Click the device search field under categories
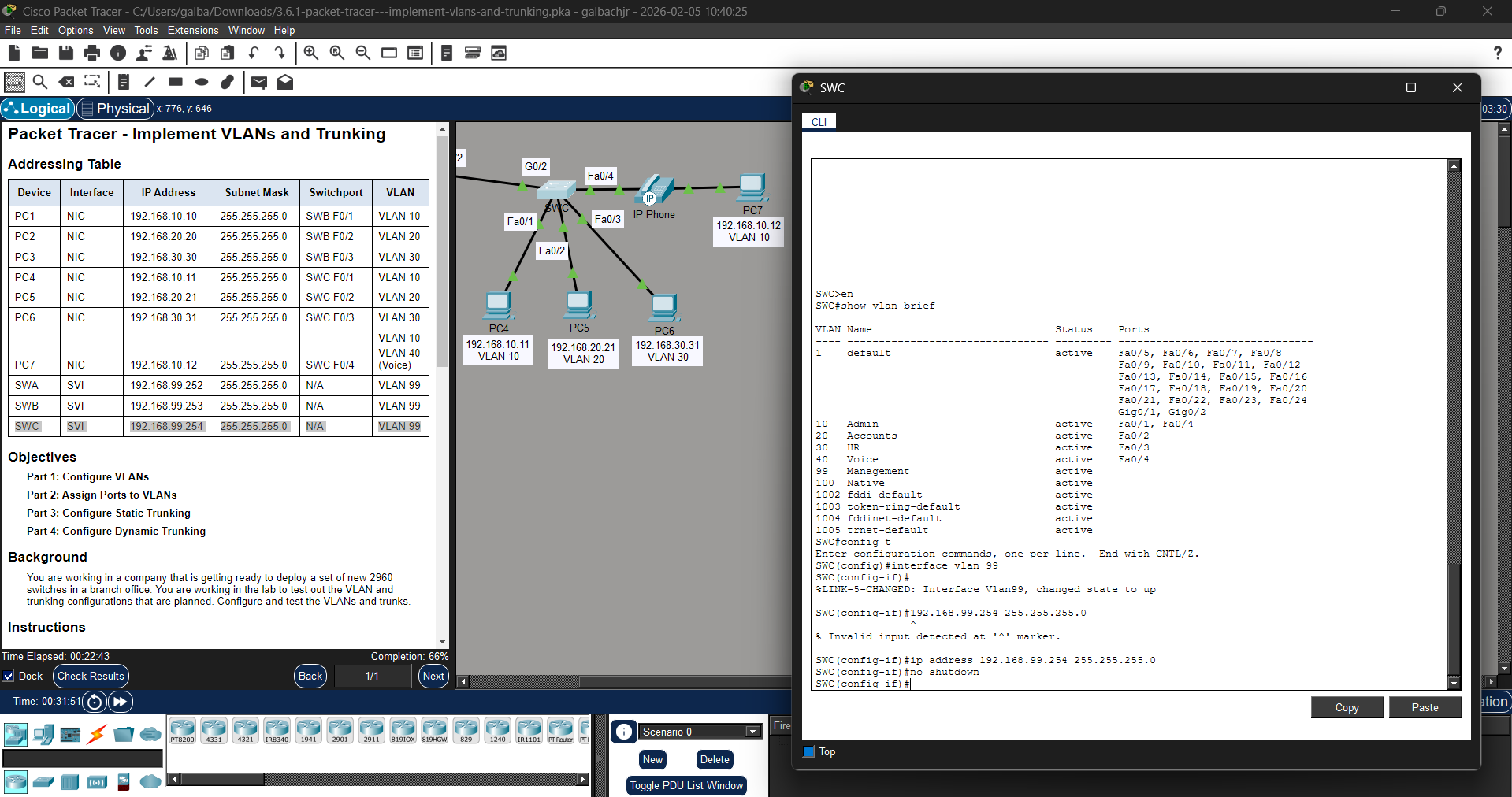This screenshot has width=1512, height=797. point(83,758)
